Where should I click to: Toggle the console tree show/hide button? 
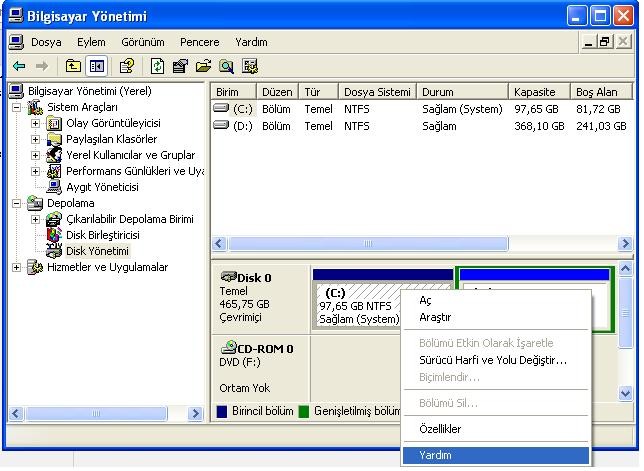coord(97,66)
